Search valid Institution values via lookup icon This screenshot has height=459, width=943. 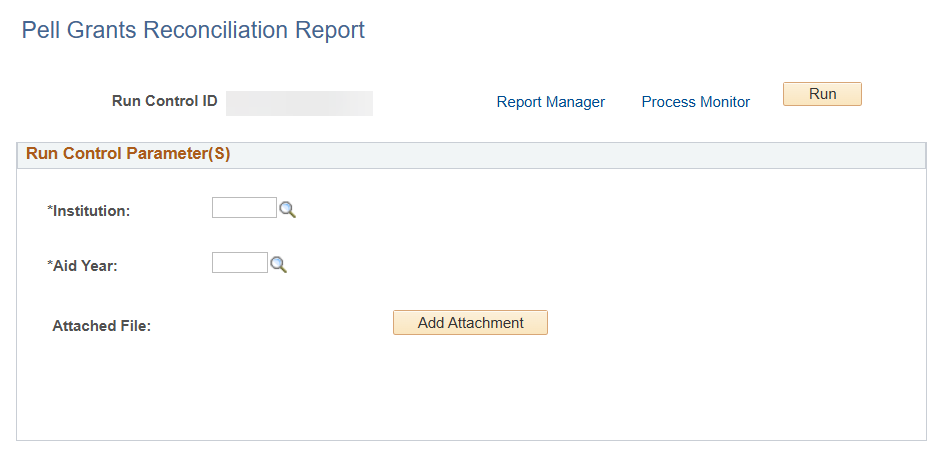pos(287,209)
